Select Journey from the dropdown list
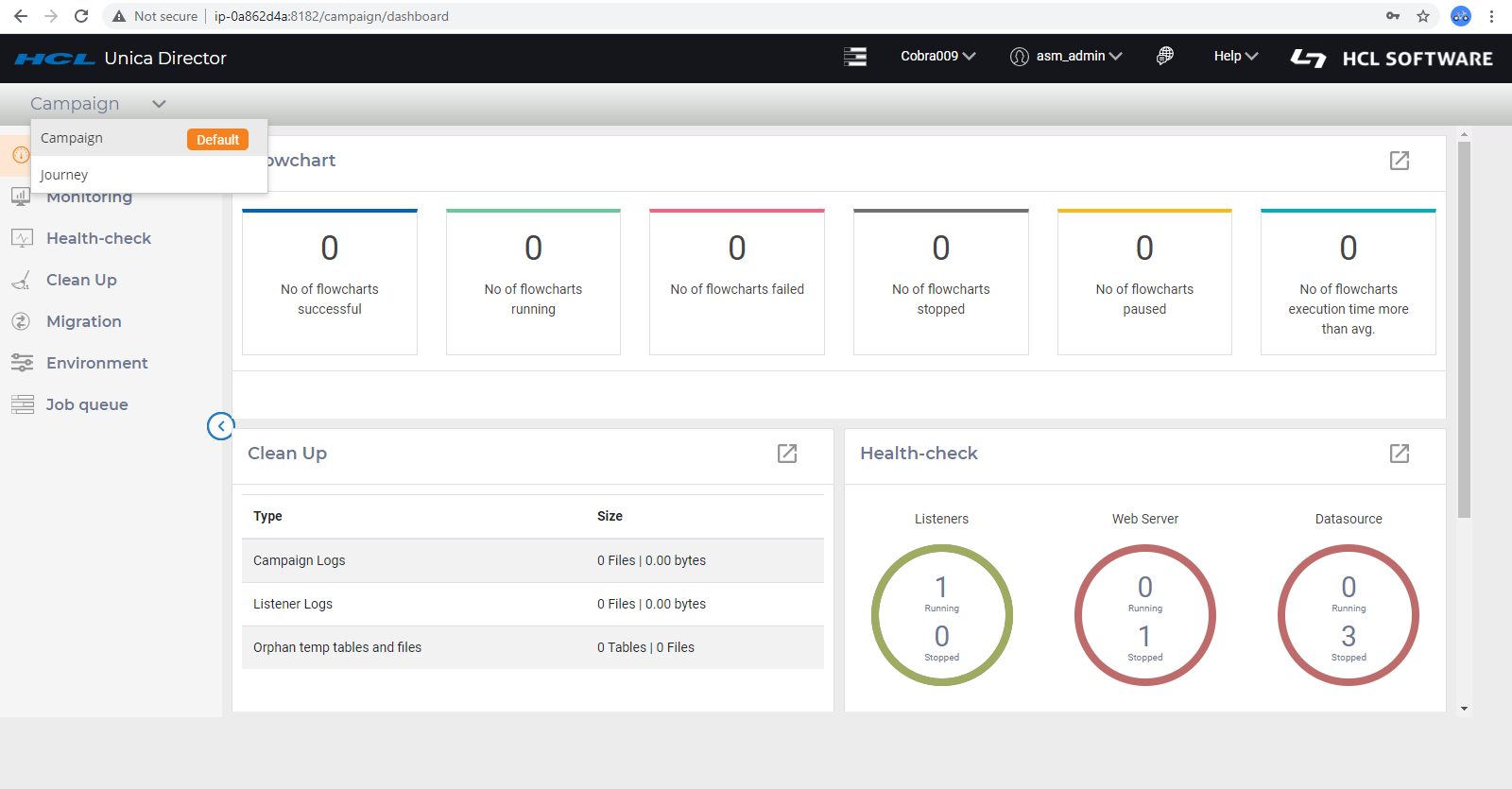The width and height of the screenshot is (1512, 789). point(64,175)
